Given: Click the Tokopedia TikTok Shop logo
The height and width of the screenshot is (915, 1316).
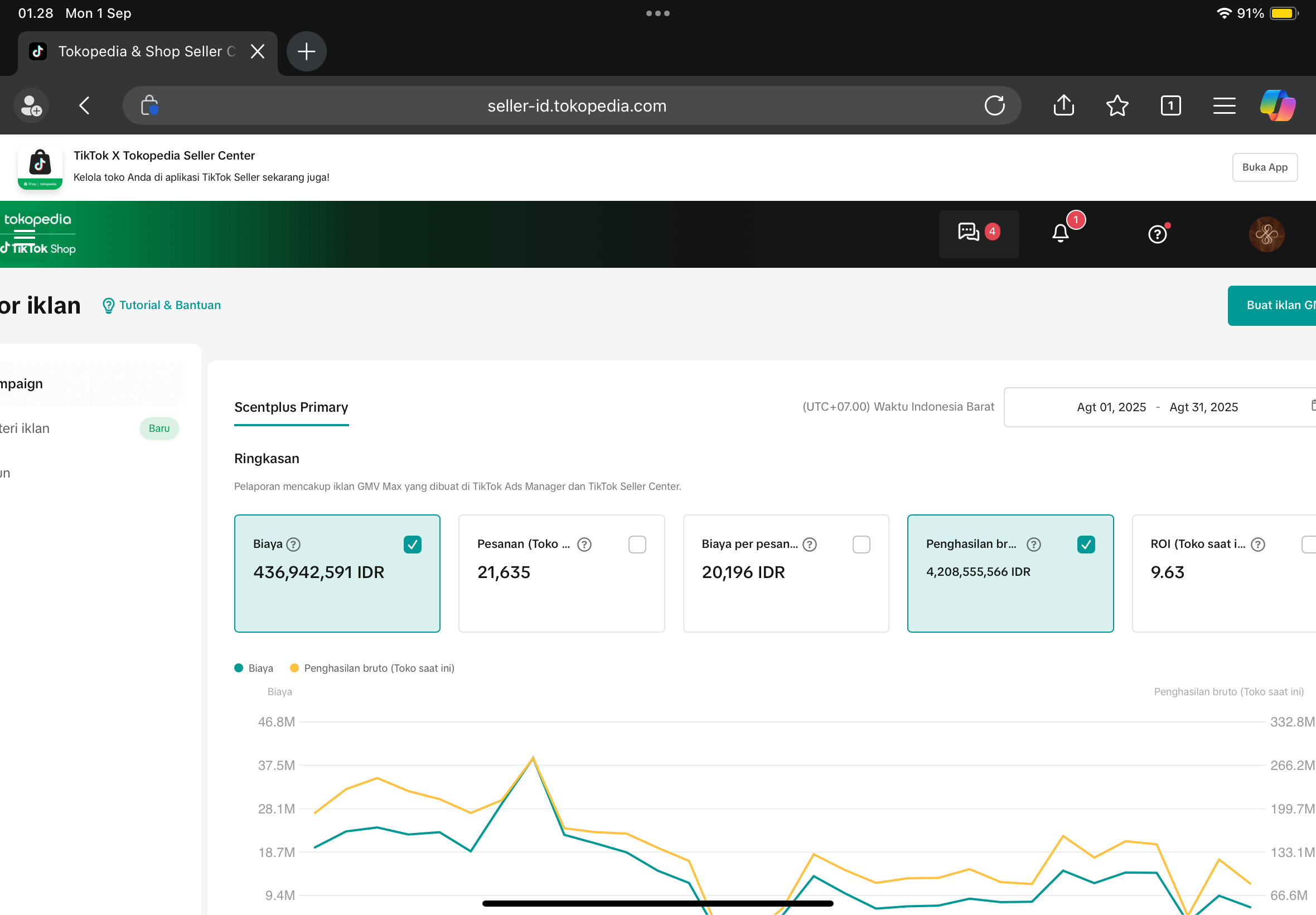Looking at the screenshot, I should coord(38,233).
